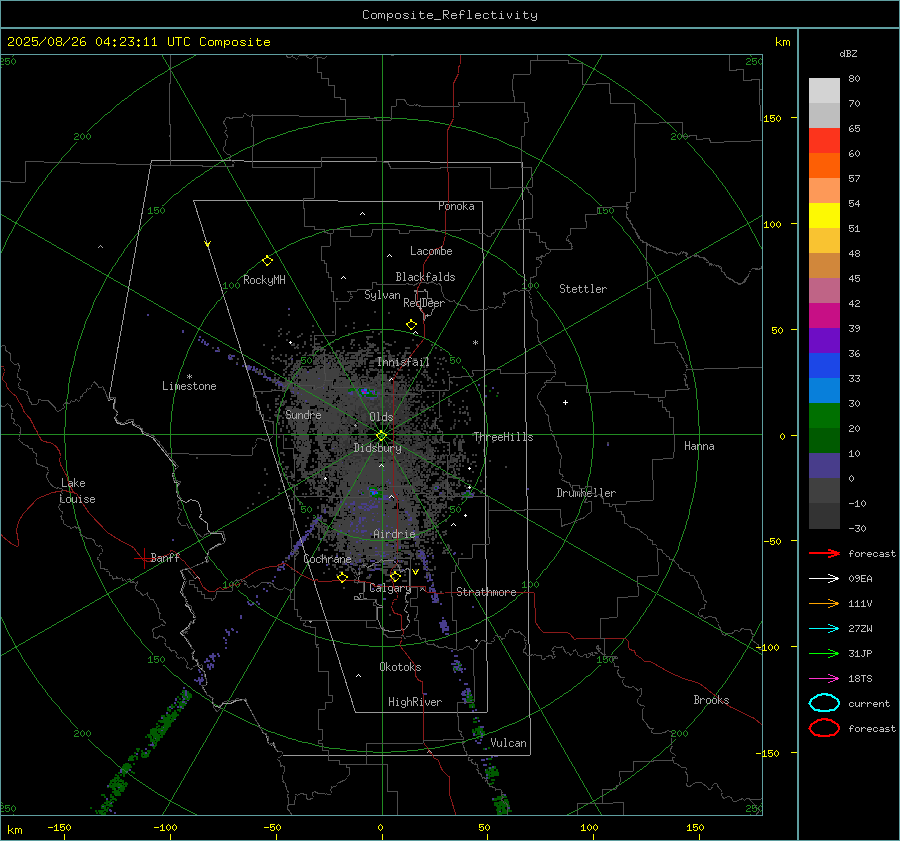
Task: Click the dBZ legend heading
Action: tap(848, 53)
